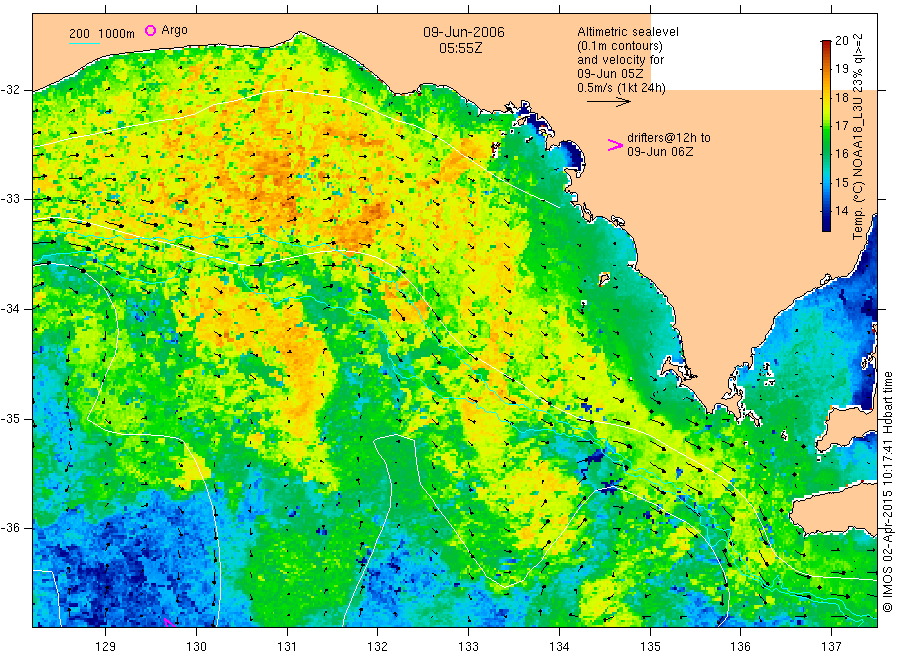This screenshot has height=660, width=900.
Task: Click the latitude label -36
Action: point(10,528)
